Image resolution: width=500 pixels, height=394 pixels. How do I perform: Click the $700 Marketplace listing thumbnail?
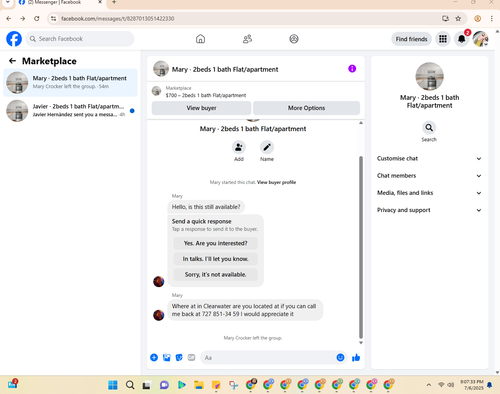point(156,91)
